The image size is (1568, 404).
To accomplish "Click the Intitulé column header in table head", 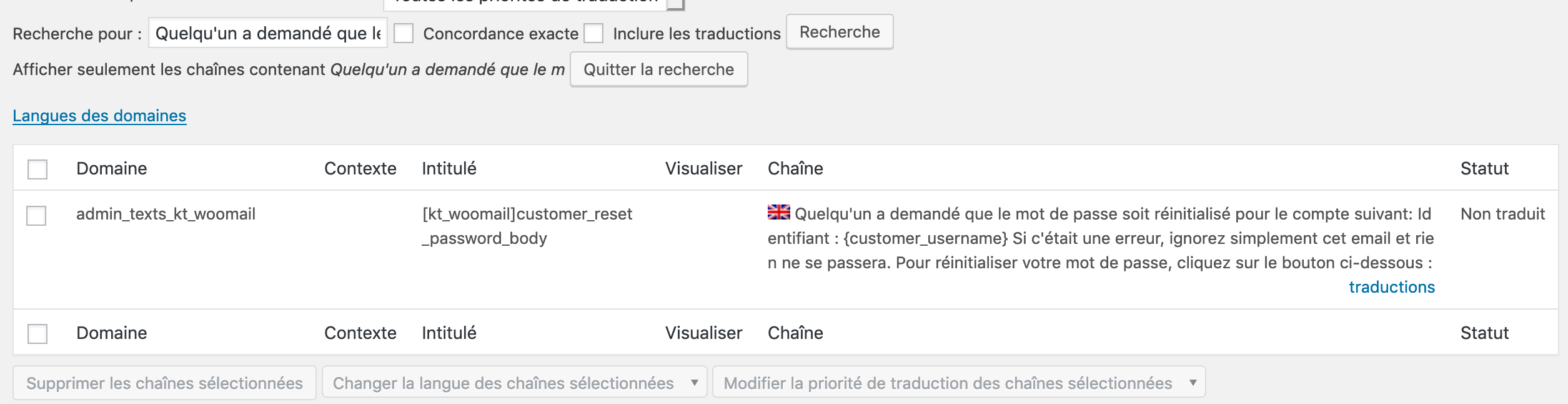I will [449, 169].
